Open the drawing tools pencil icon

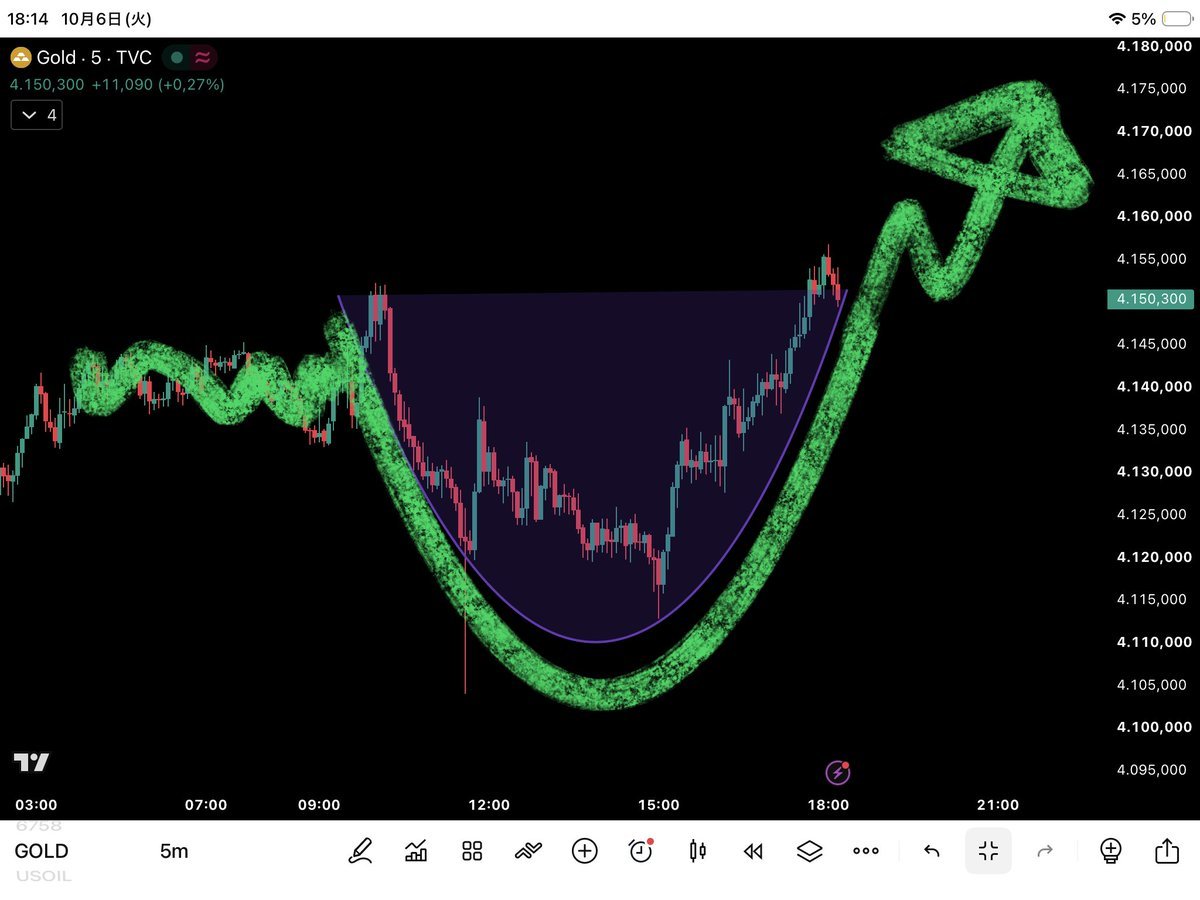pyautogui.click(x=360, y=851)
